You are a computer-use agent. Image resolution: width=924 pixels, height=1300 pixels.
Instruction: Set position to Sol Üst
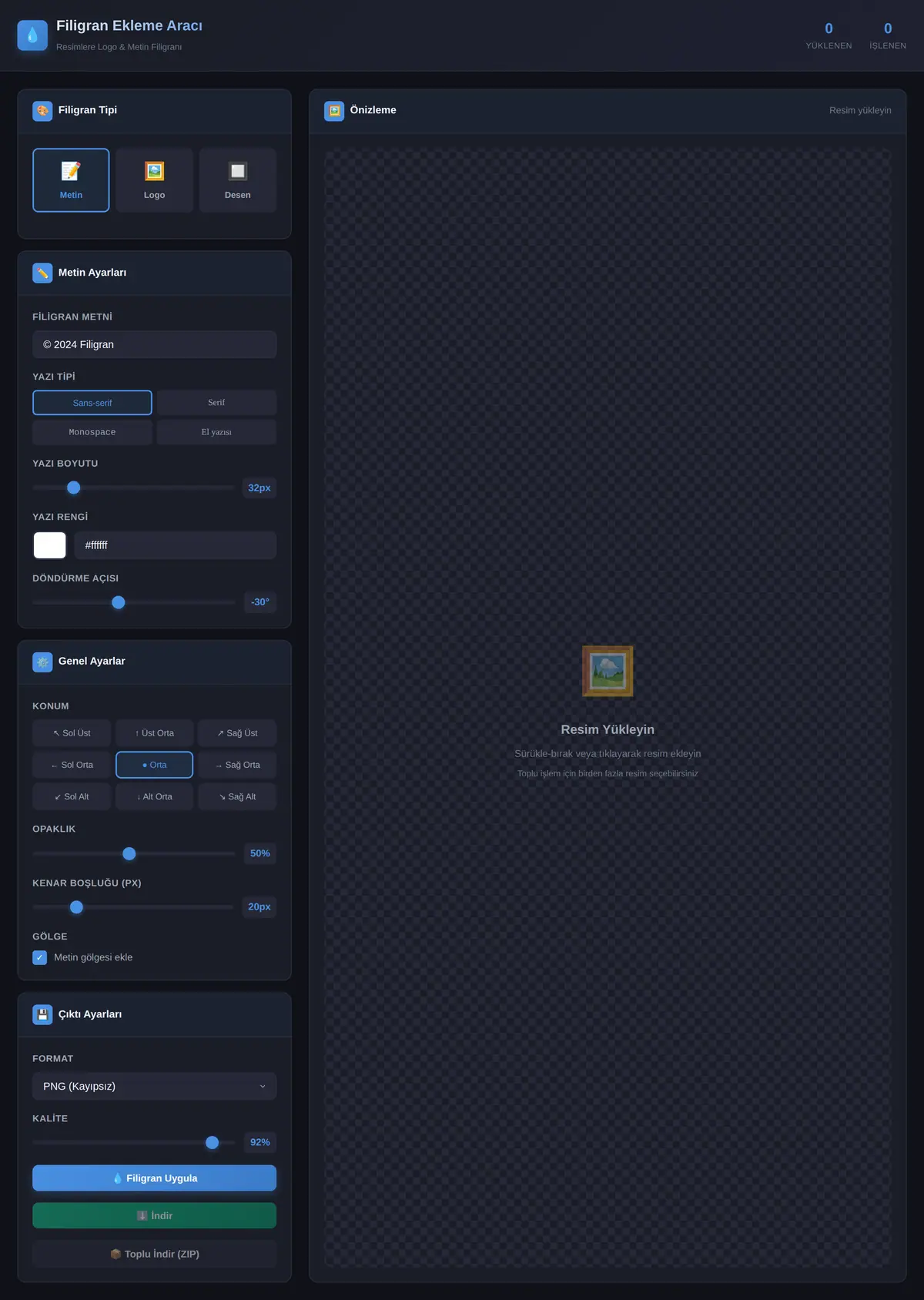(72, 733)
